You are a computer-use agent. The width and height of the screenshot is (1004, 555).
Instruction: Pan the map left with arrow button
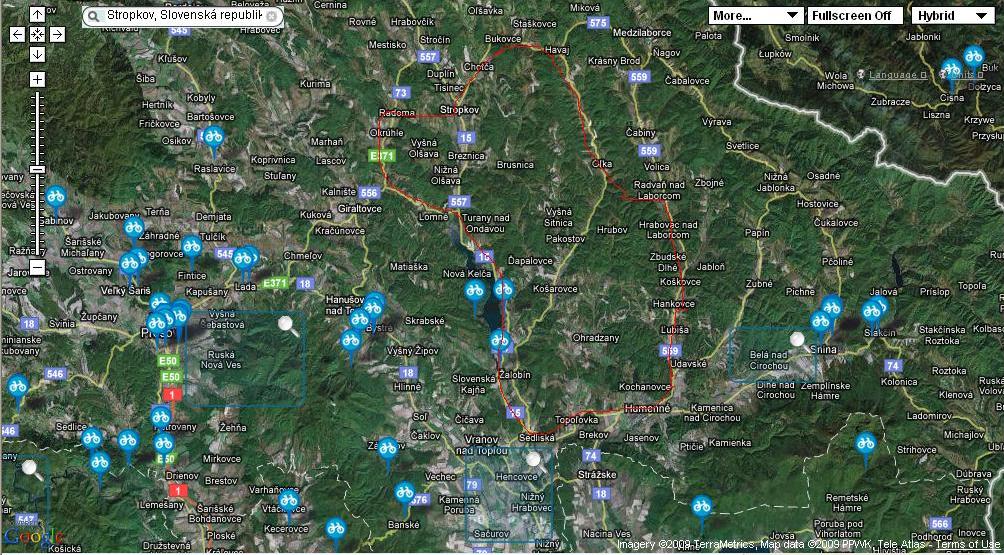coord(18,34)
